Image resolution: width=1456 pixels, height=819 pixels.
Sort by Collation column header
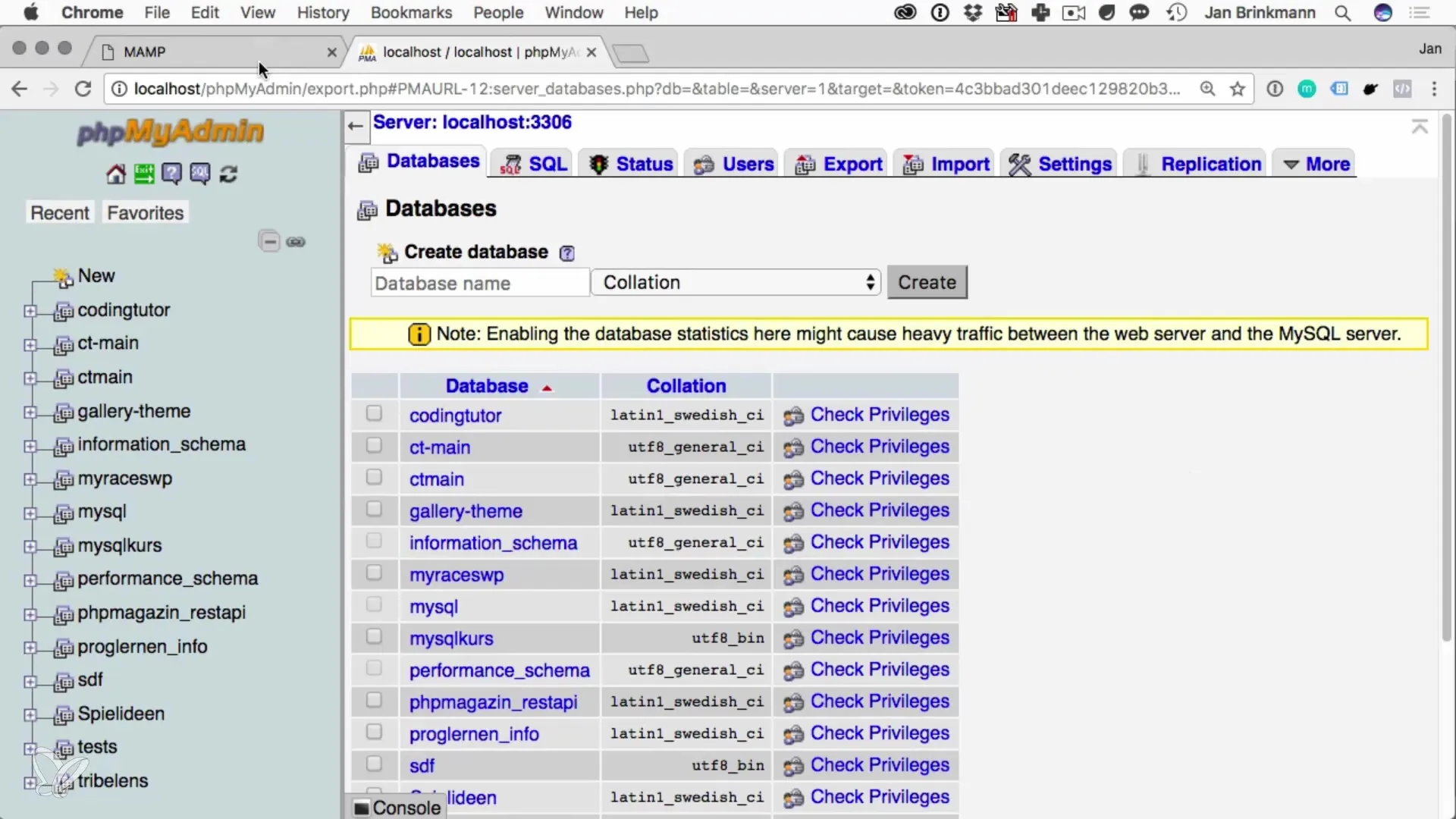coord(686,386)
